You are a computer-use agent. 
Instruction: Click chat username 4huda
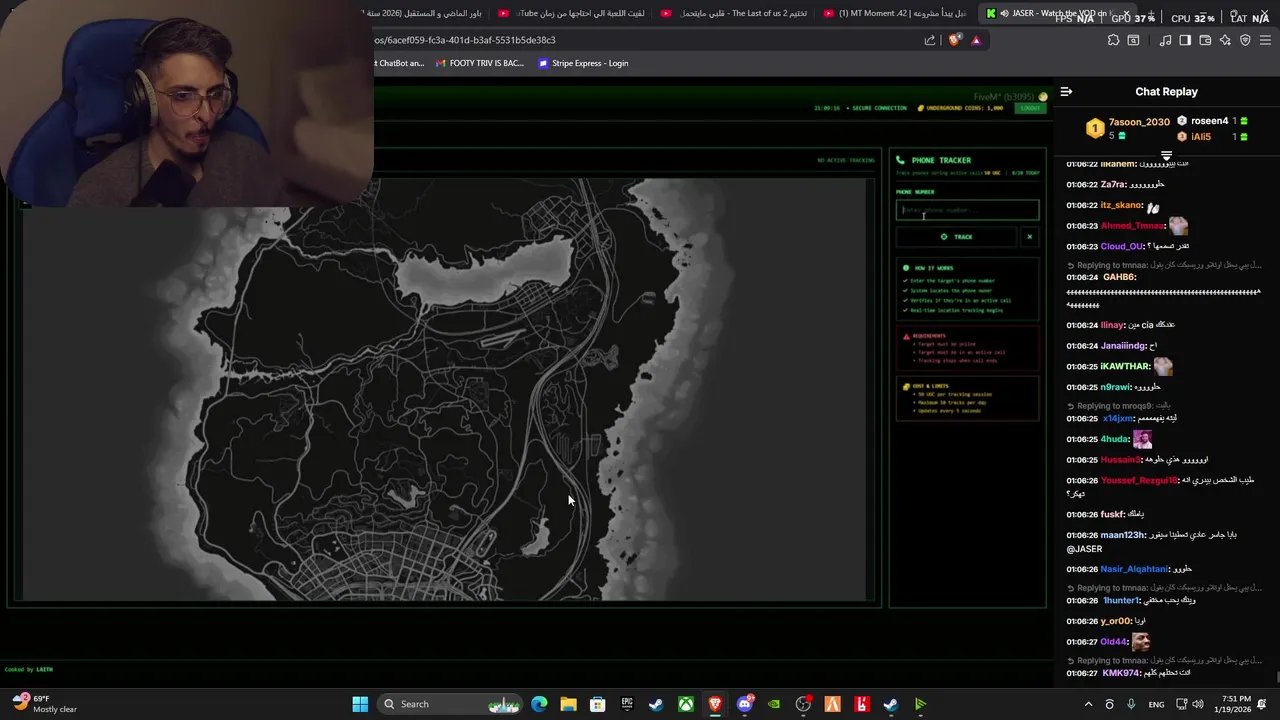(1114, 439)
